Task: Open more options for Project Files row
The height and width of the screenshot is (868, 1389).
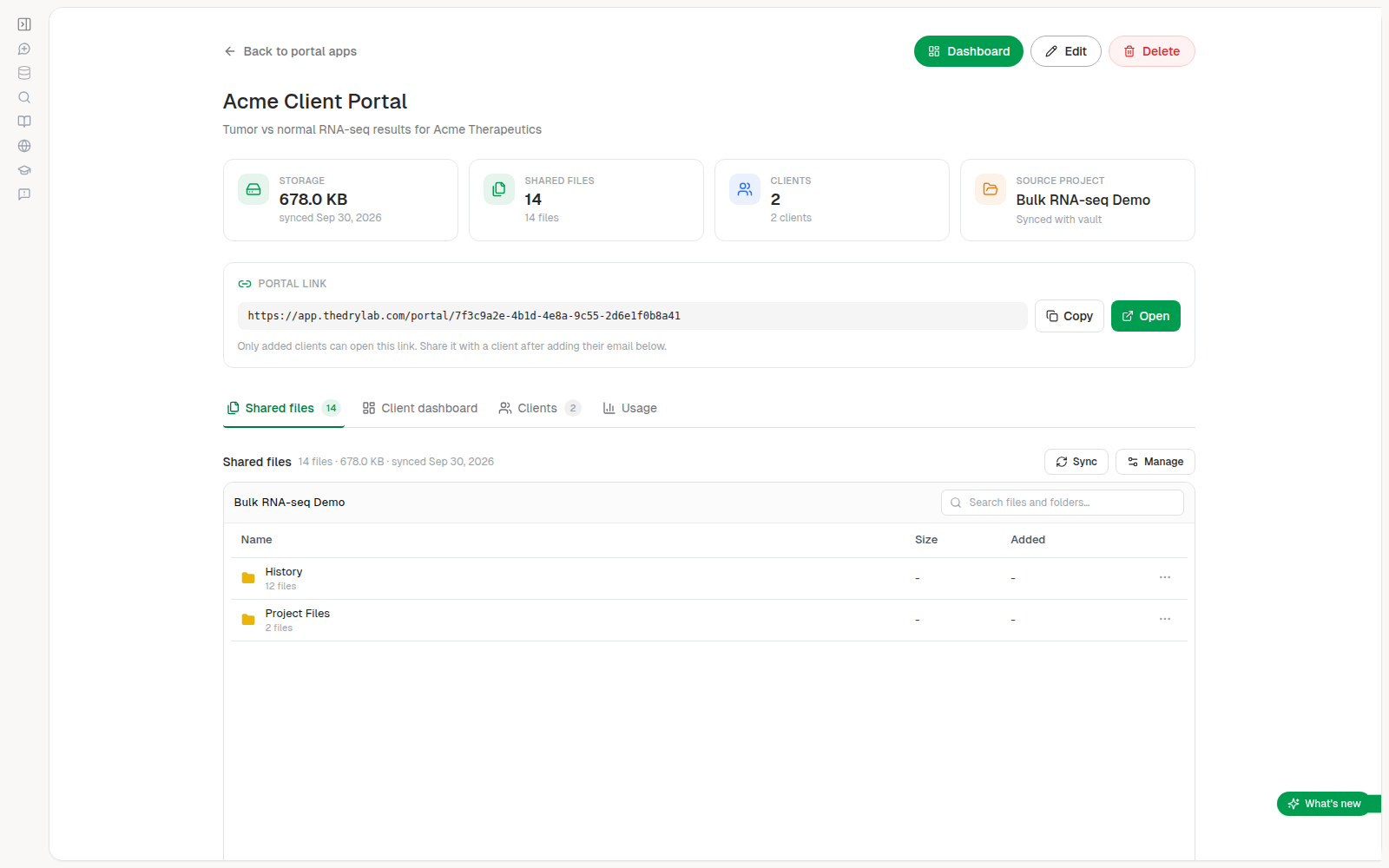Action: [1165, 619]
